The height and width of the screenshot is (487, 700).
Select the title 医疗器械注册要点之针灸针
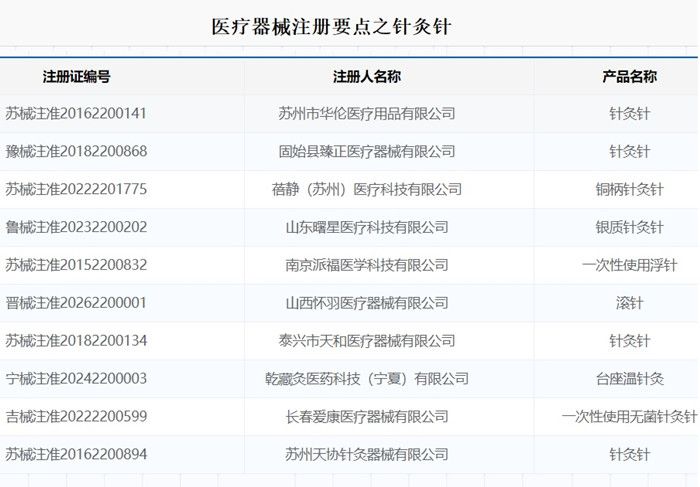pos(331,27)
